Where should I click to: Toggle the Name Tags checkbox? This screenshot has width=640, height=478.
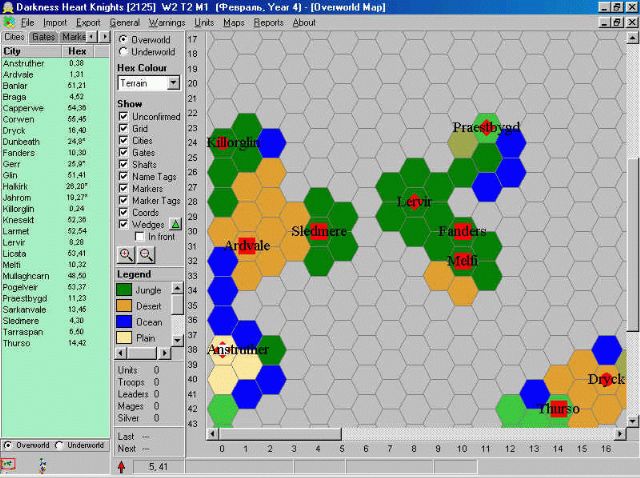click(x=123, y=176)
